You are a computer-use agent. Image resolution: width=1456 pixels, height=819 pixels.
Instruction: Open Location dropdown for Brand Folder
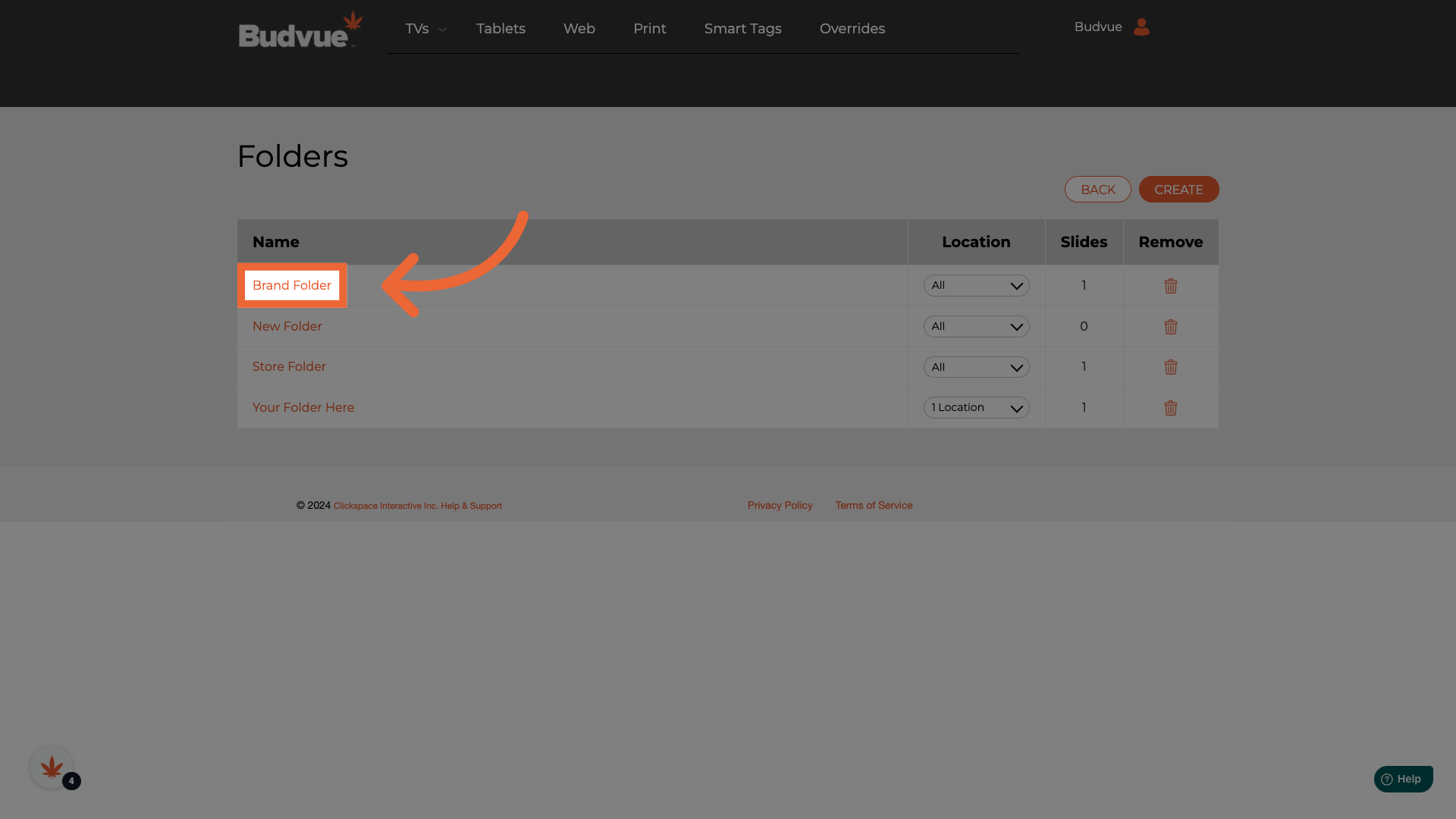(976, 286)
